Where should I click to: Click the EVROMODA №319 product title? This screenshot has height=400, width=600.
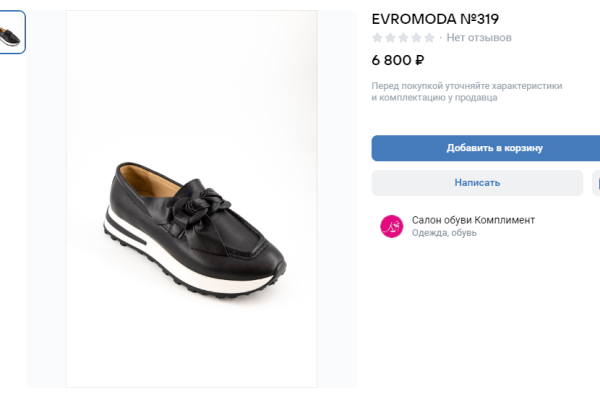(435, 18)
